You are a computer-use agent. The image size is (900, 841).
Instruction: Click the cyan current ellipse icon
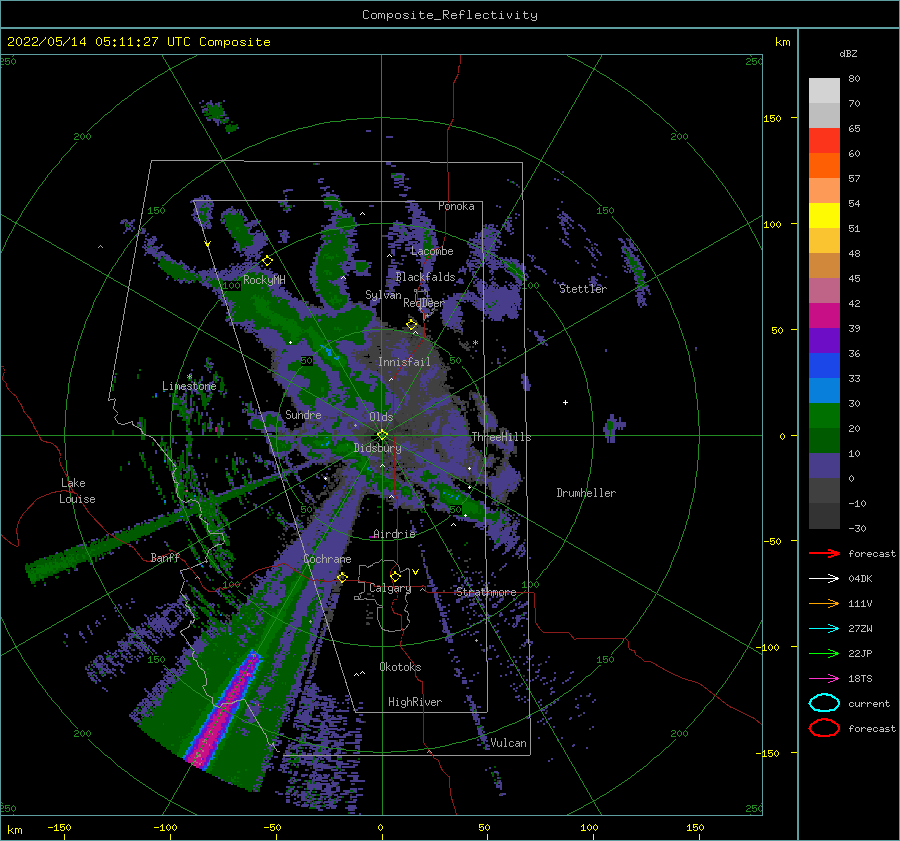[x=824, y=703]
